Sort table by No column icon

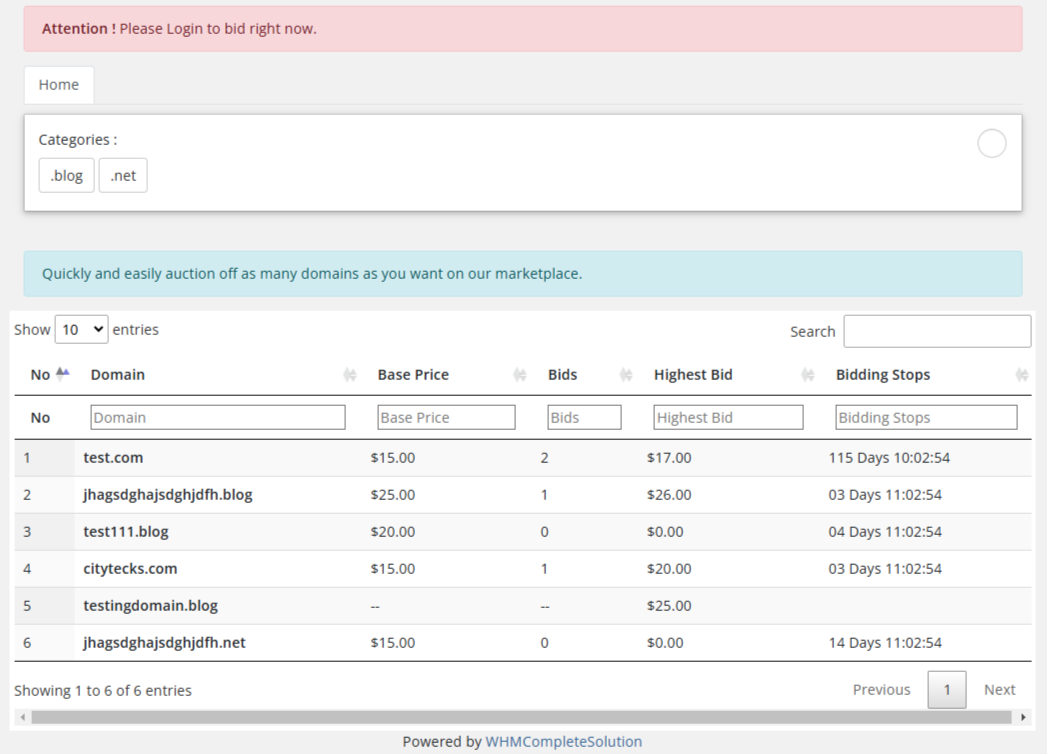(x=63, y=373)
